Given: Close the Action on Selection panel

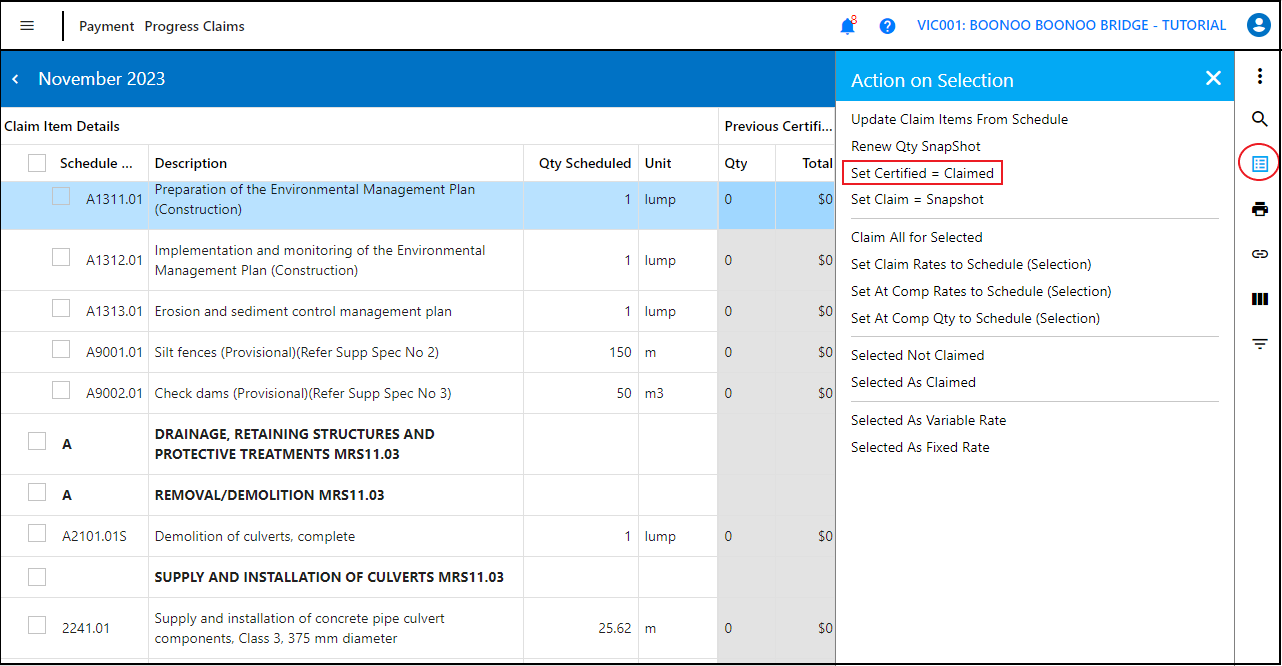Looking at the screenshot, I should (1213, 79).
